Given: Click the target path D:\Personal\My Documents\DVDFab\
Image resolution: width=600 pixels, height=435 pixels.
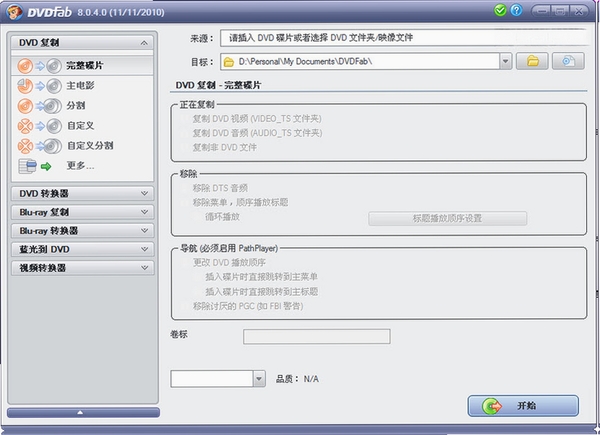Looking at the screenshot, I should (x=305, y=62).
